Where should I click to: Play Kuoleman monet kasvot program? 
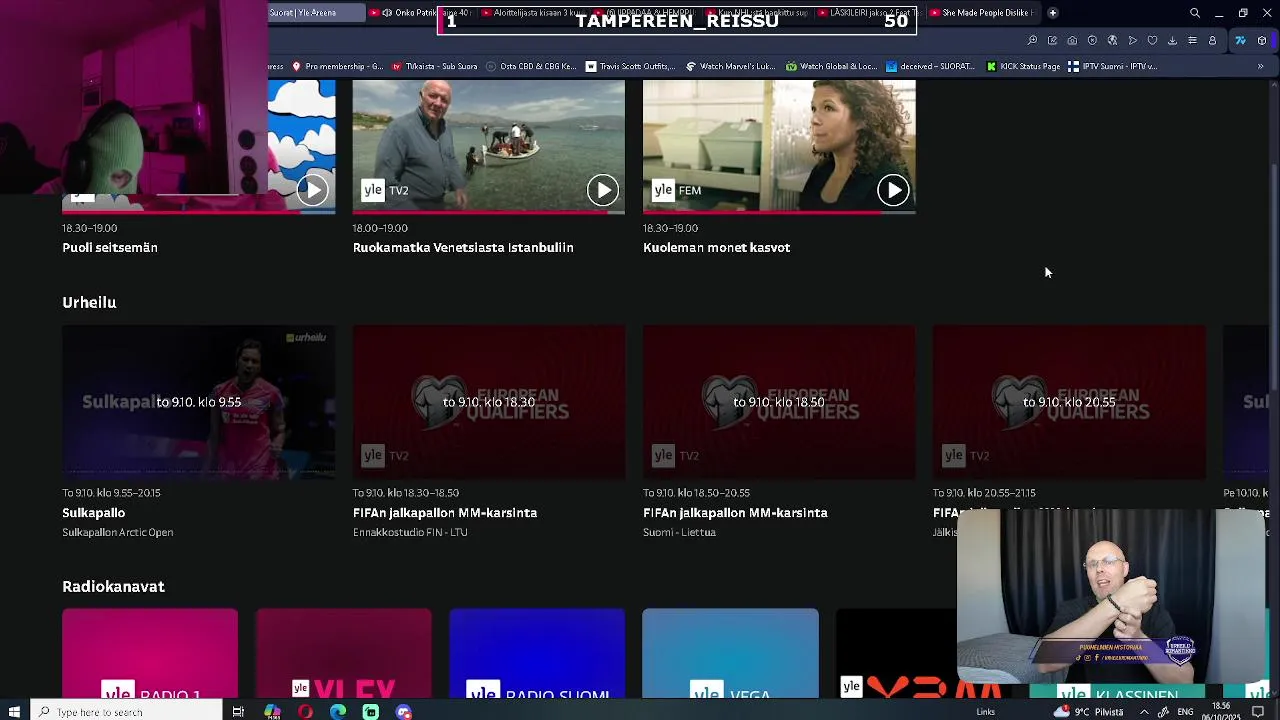pos(893,190)
